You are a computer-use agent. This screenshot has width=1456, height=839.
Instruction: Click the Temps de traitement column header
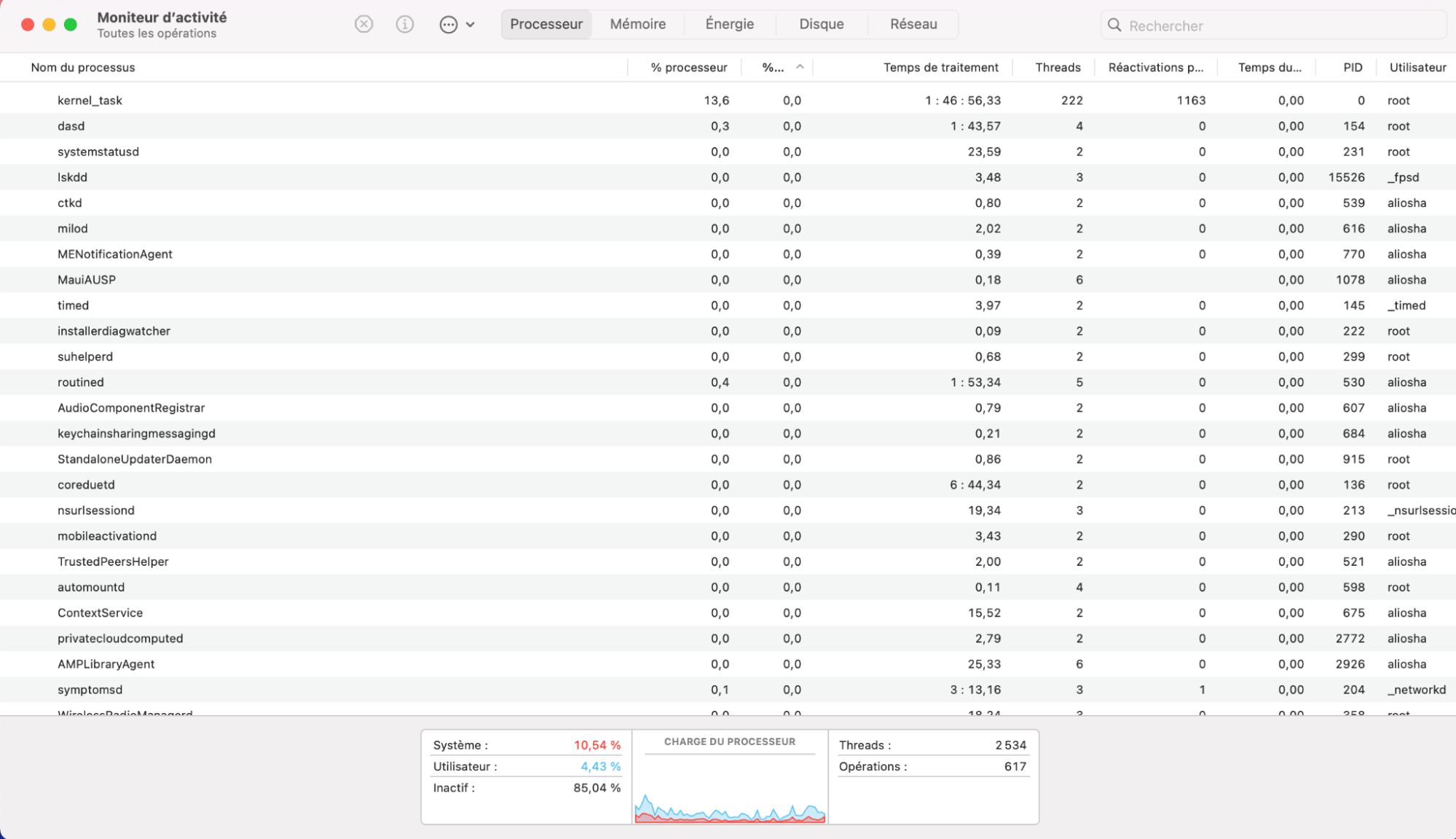pos(940,68)
